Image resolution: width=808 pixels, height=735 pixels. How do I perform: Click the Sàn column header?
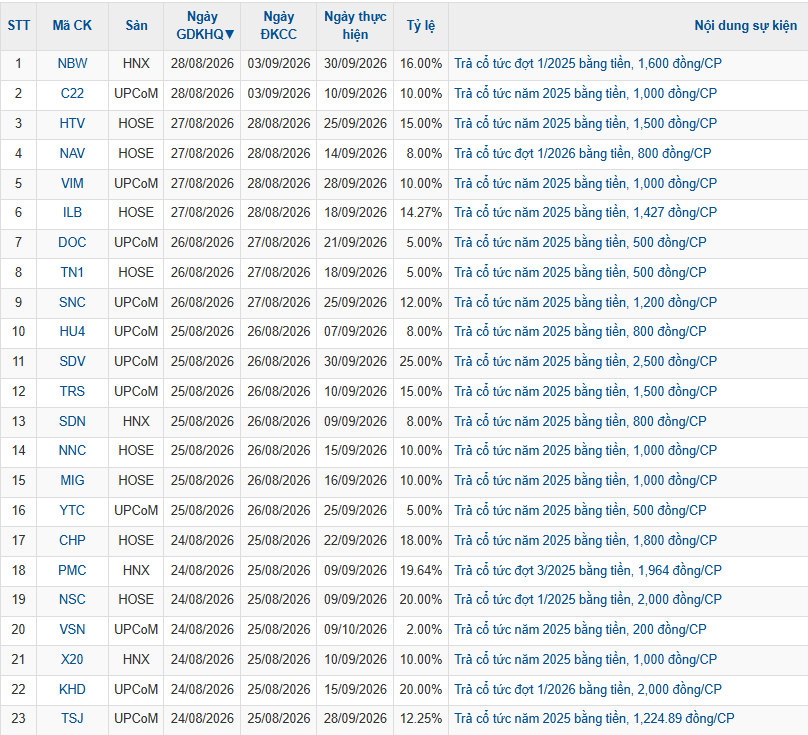tap(136, 25)
